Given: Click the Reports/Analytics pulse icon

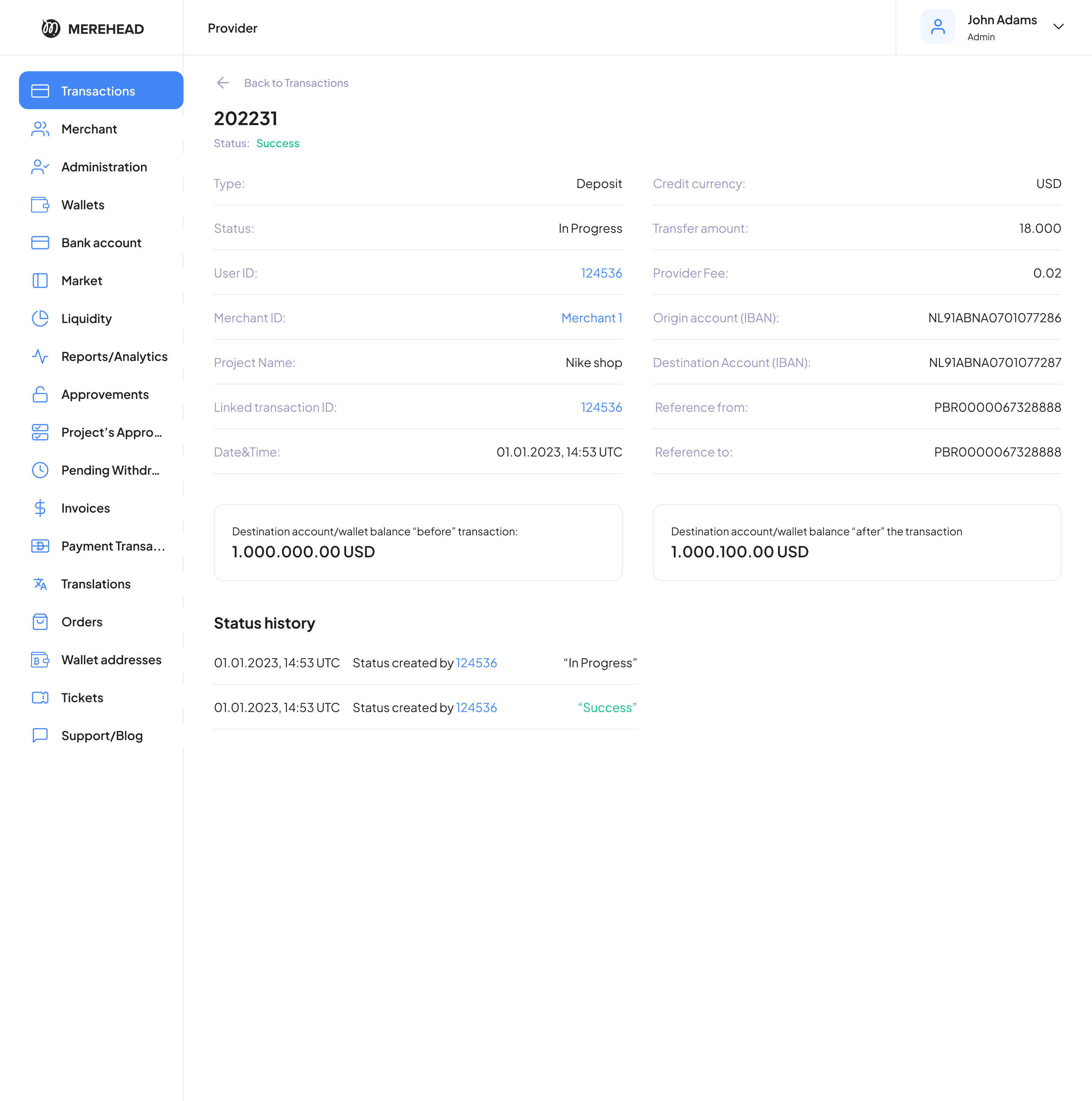Looking at the screenshot, I should 40,357.
